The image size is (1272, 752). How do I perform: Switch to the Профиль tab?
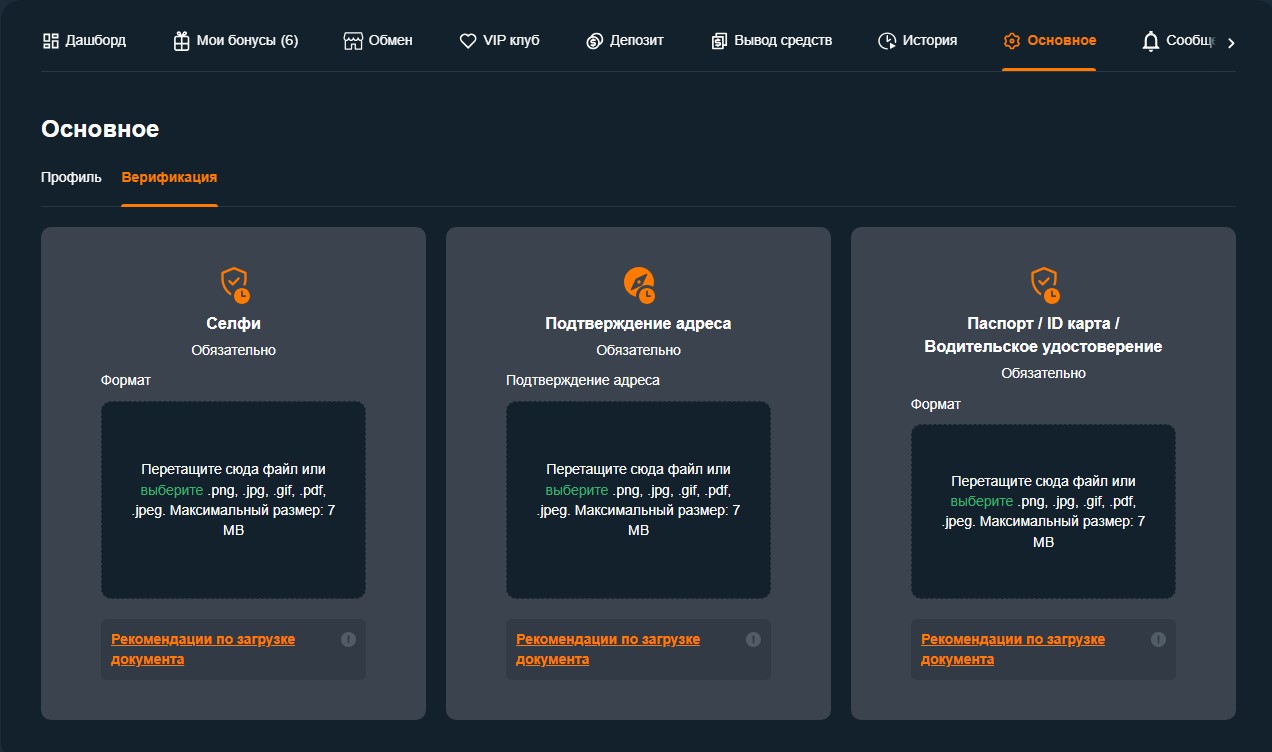[x=70, y=176]
